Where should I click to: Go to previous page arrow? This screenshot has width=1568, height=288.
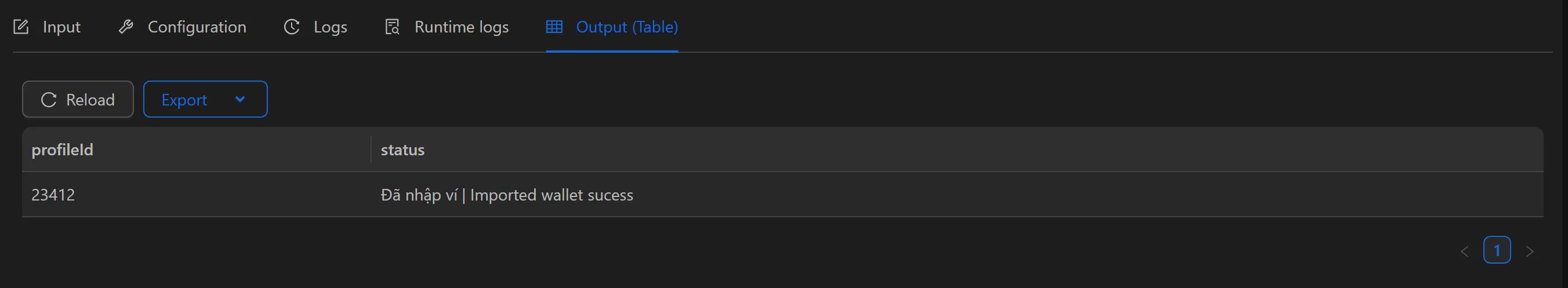click(x=1465, y=251)
